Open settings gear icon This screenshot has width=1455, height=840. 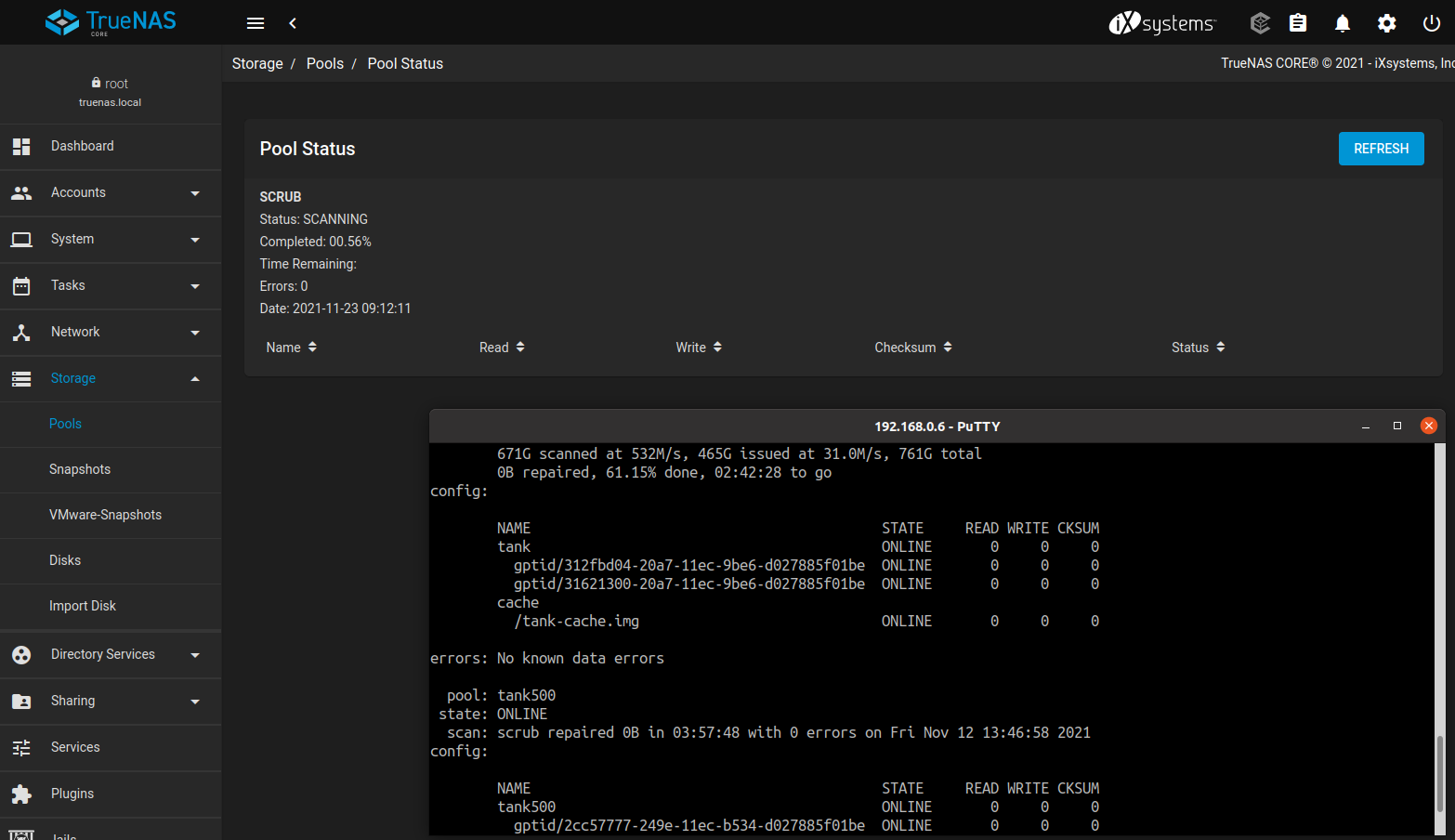(x=1387, y=23)
